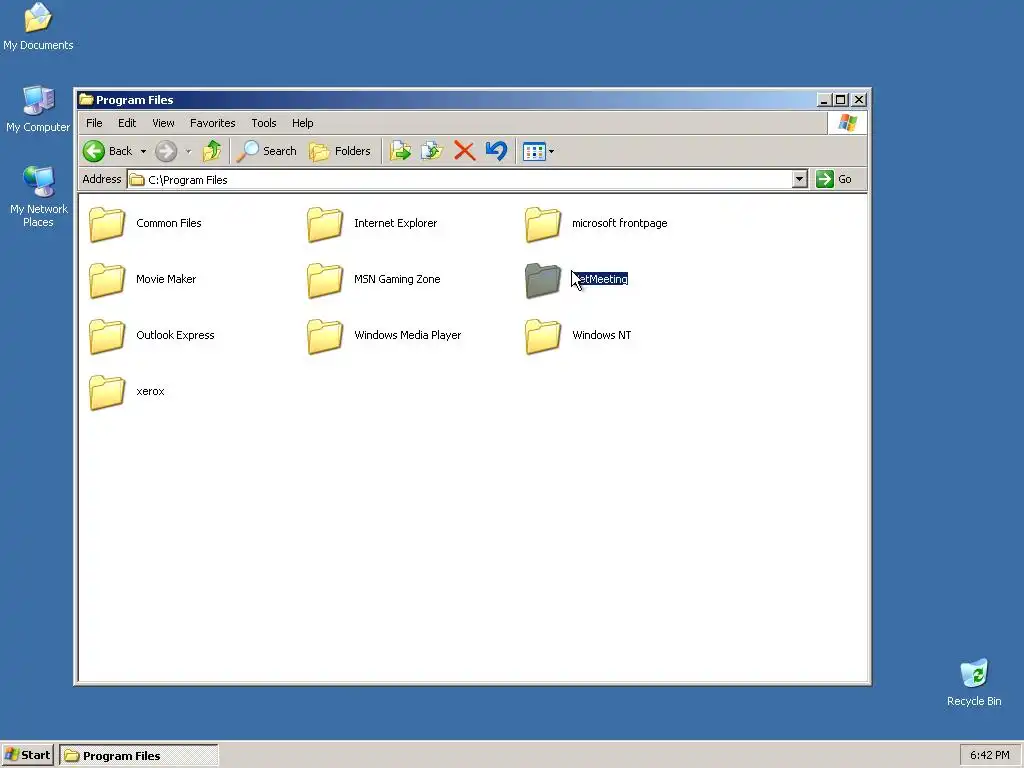
Task: Click the greyed Forward arrow icon
Action: pyautogui.click(x=166, y=151)
